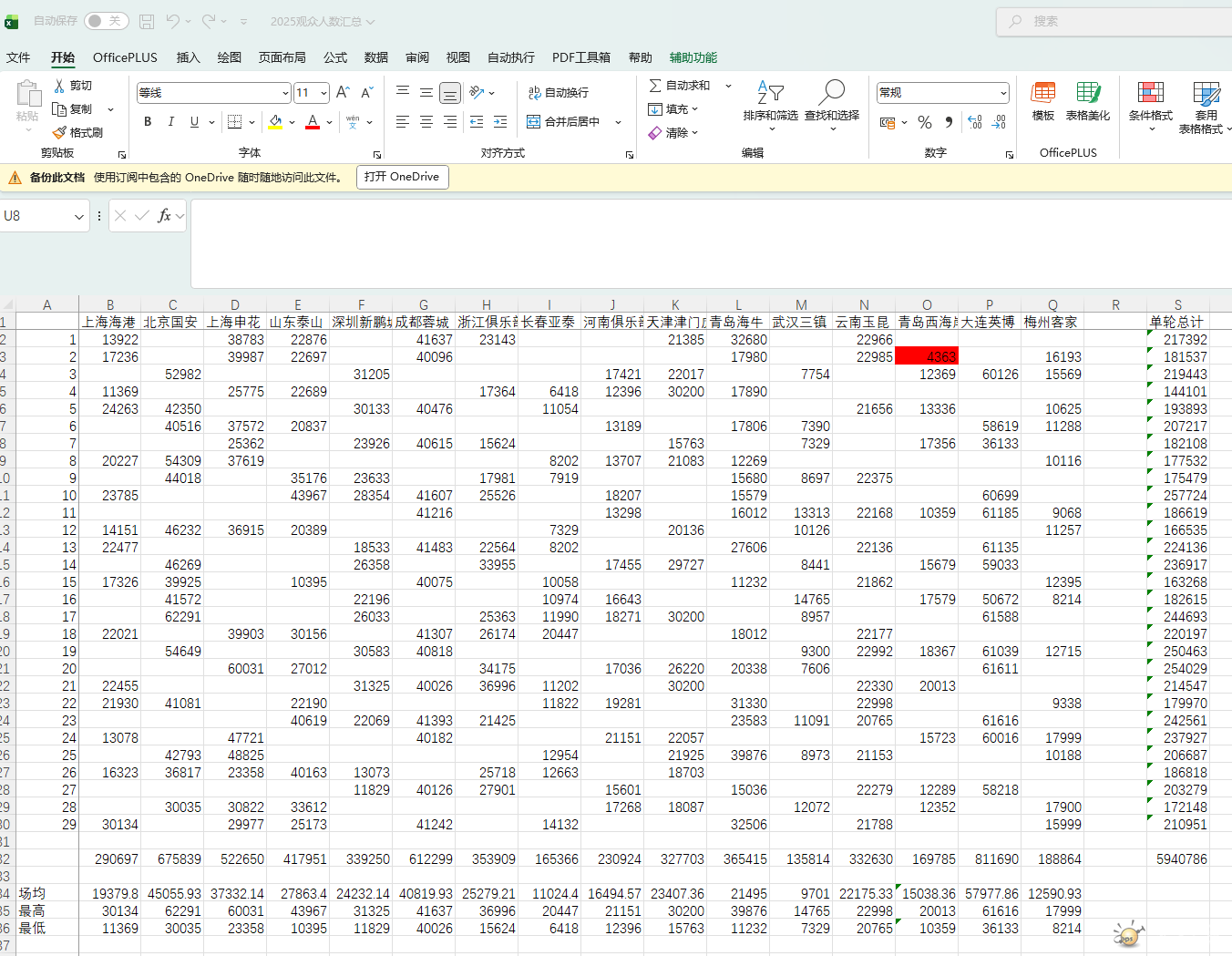Image resolution: width=1232 pixels, height=956 pixels.
Task: Click the percent style icon
Action: coord(925,122)
